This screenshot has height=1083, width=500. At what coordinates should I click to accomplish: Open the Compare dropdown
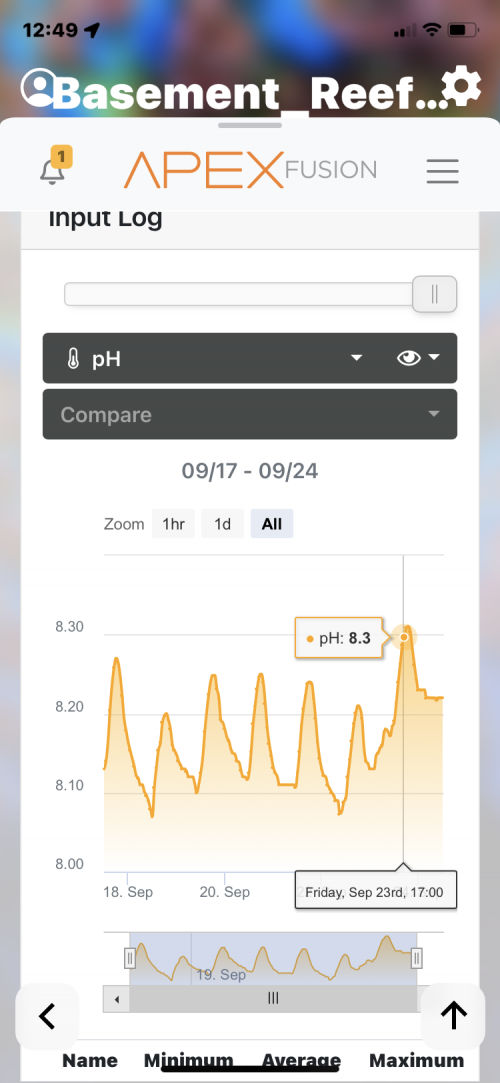click(250, 414)
